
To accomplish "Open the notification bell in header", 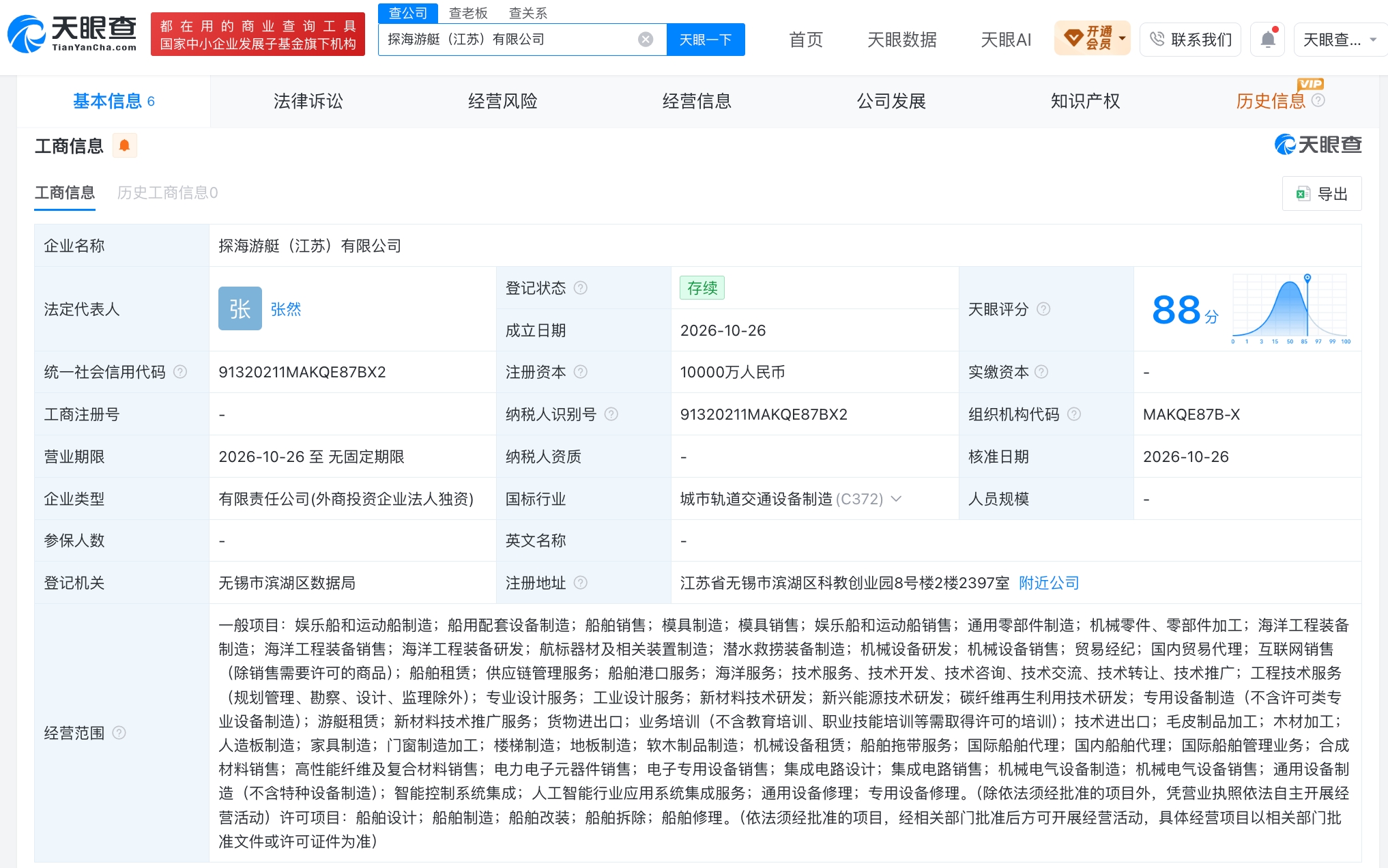I will [x=1268, y=40].
